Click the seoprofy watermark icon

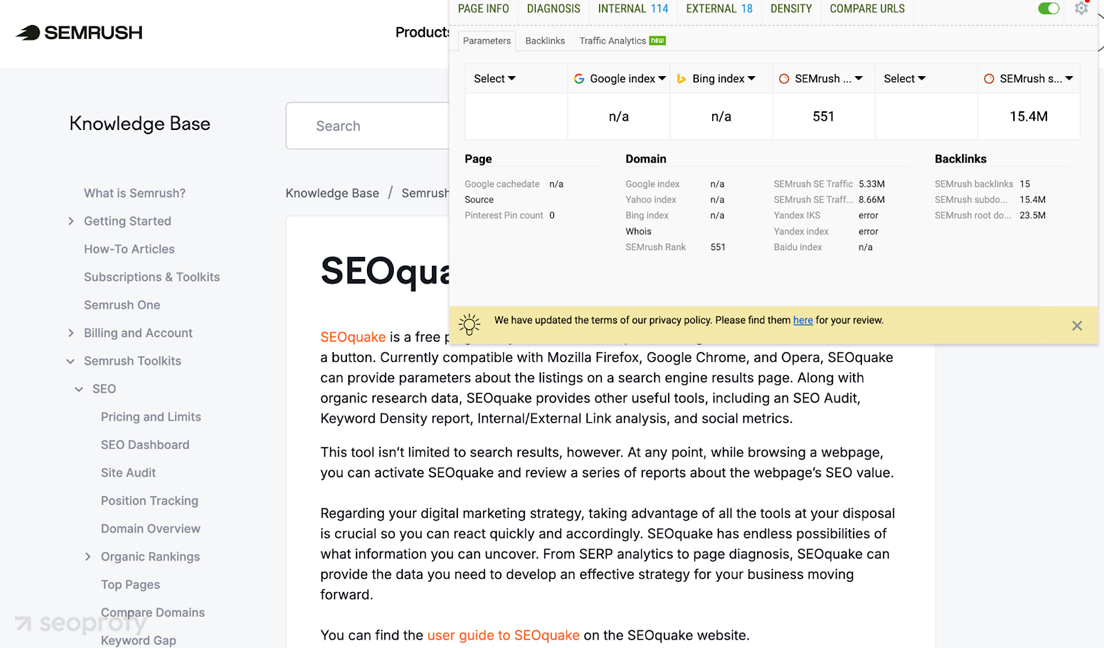[x=22, y=622]
